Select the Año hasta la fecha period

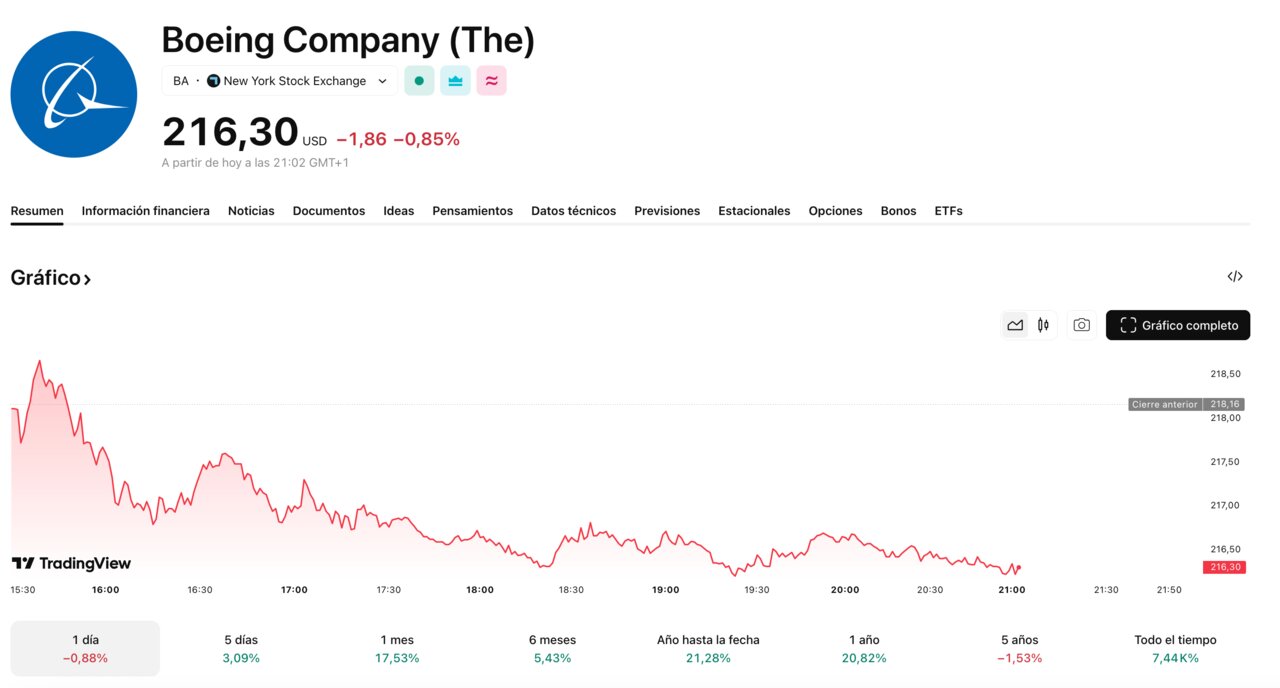[707, 648]
